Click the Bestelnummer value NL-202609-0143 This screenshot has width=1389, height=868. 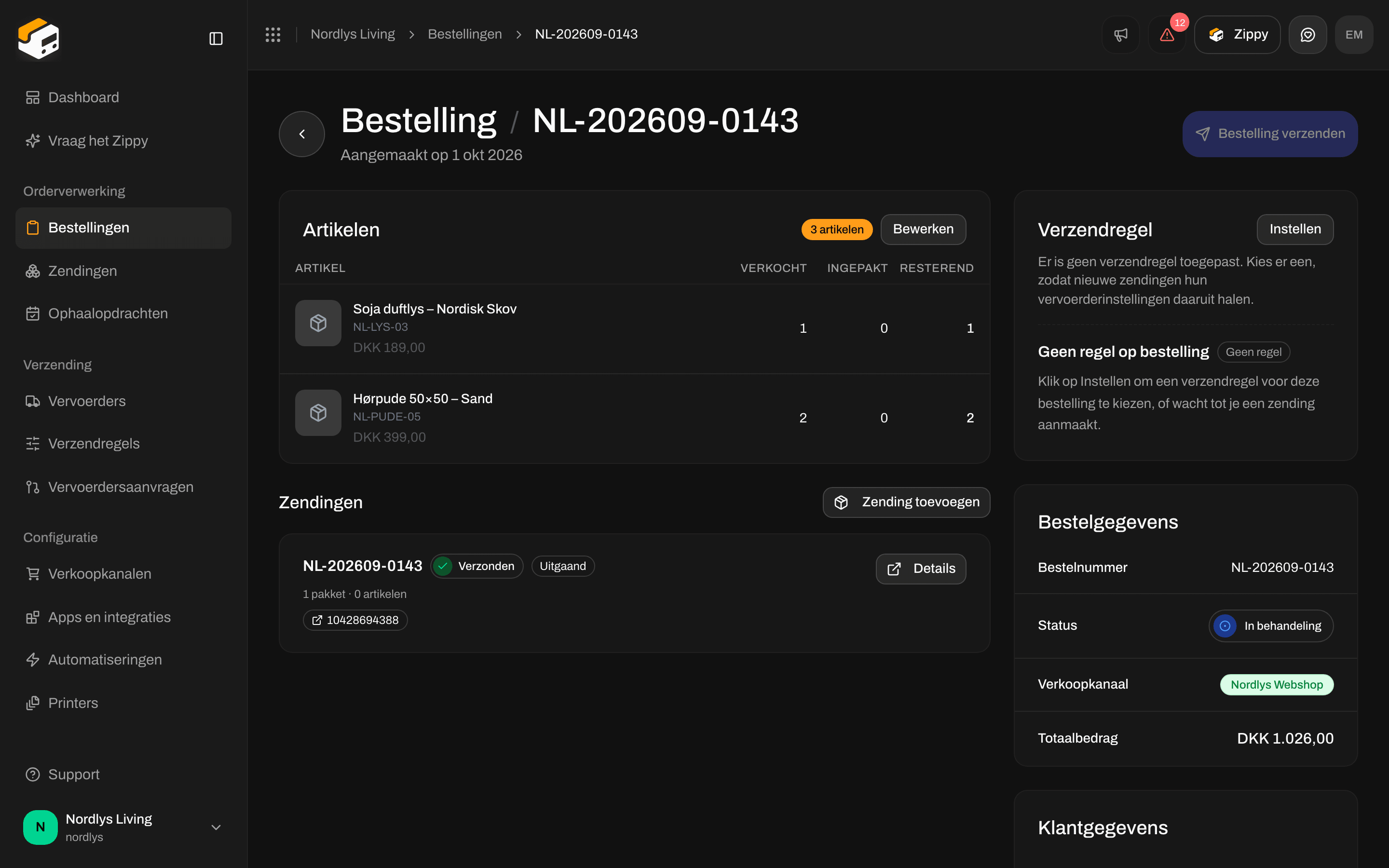click(x=1282, y=568)
